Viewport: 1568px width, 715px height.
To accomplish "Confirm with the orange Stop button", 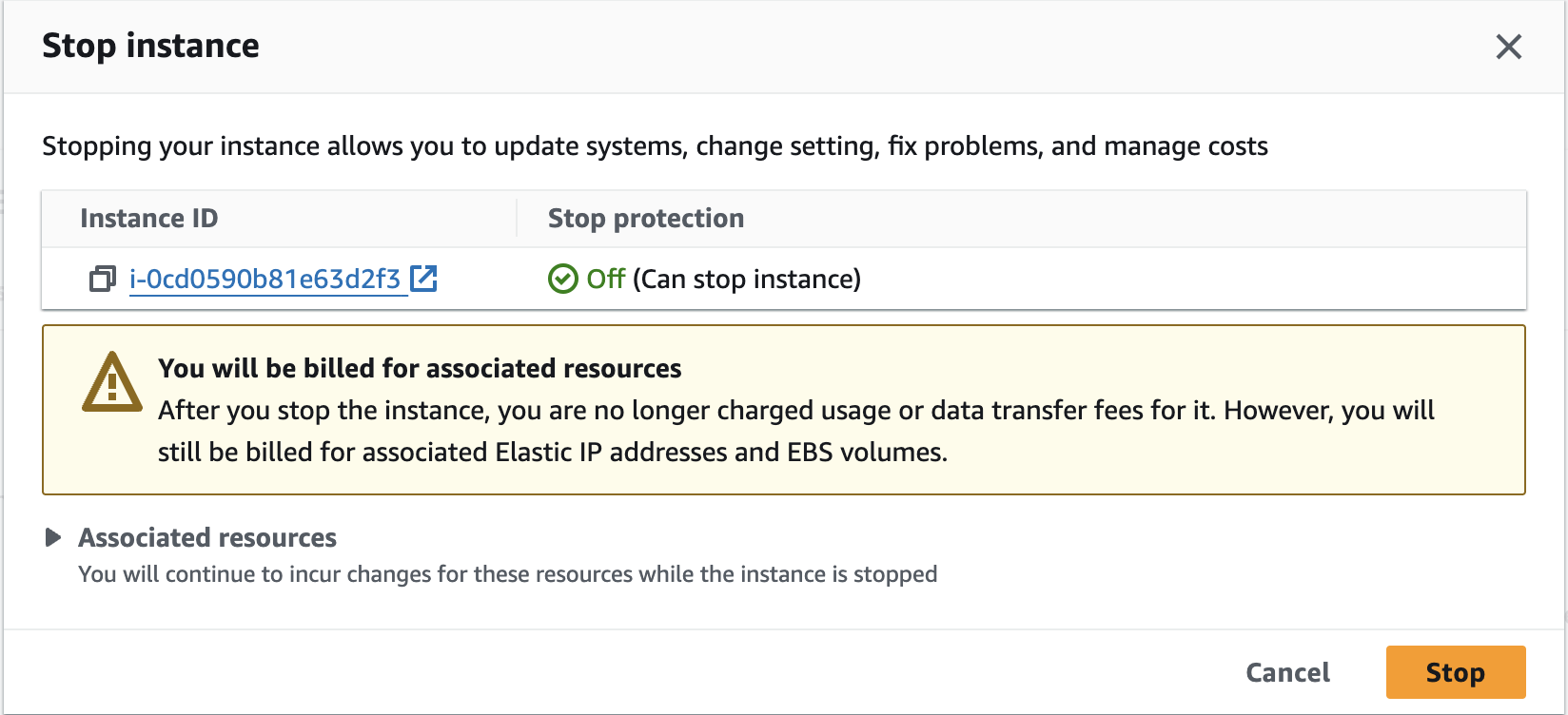I will click(x=1455, y=672).
